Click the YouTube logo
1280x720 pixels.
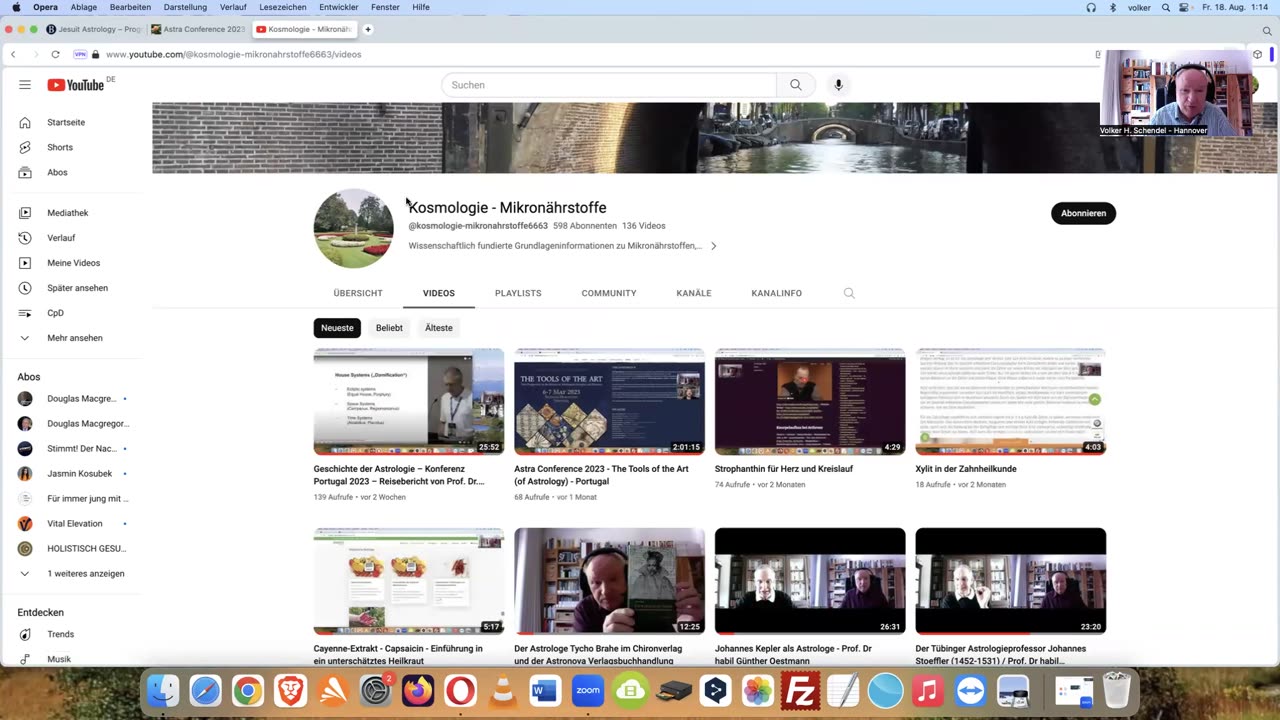75,85
